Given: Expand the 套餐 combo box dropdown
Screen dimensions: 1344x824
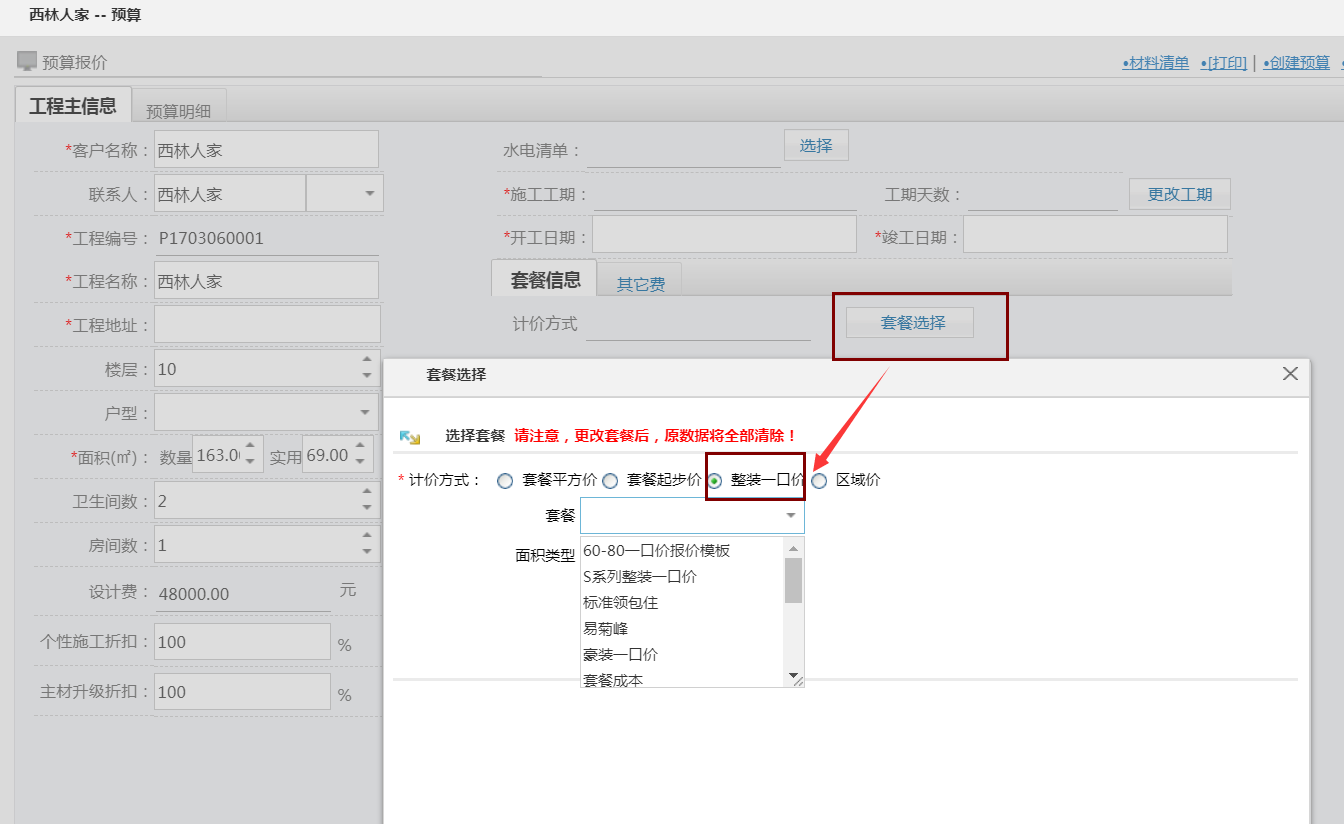Looking at the screenshot, I should click(x=790, y=516).
